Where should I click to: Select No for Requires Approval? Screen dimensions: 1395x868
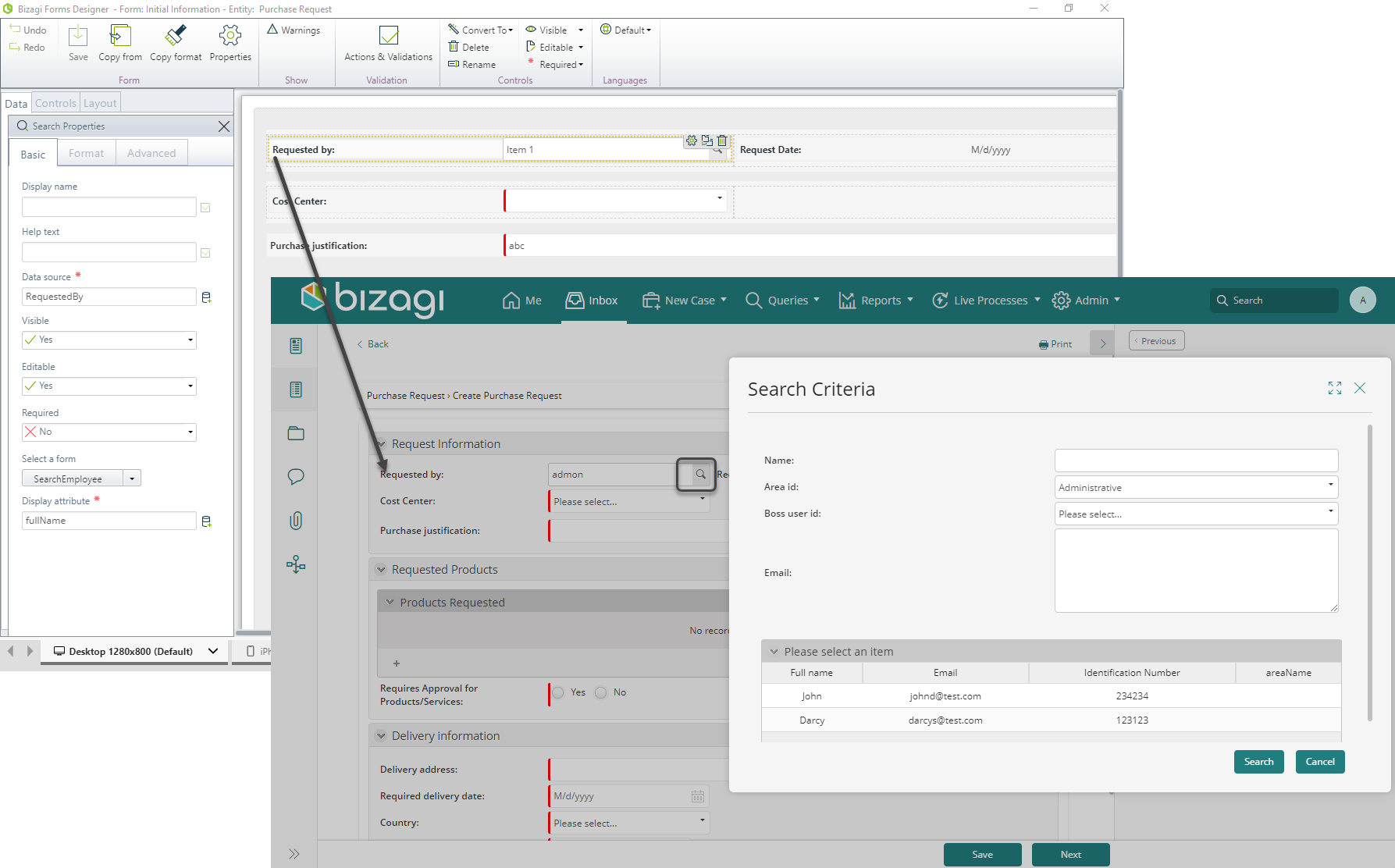tap(601, 692)
